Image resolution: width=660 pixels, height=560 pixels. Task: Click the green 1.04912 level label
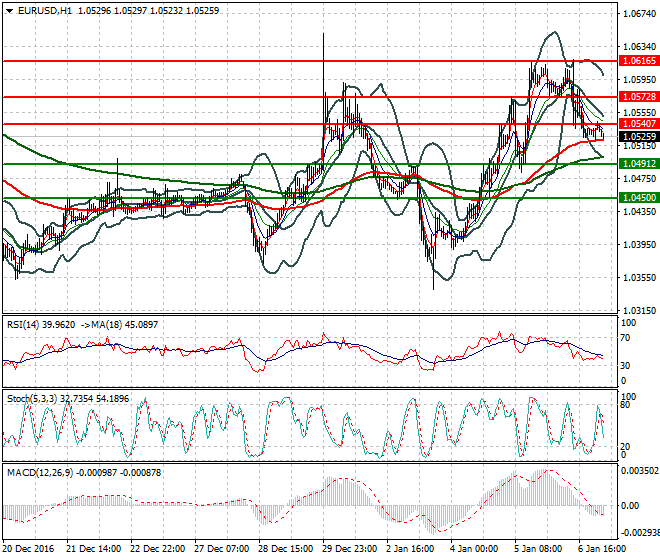pos(639,164)
